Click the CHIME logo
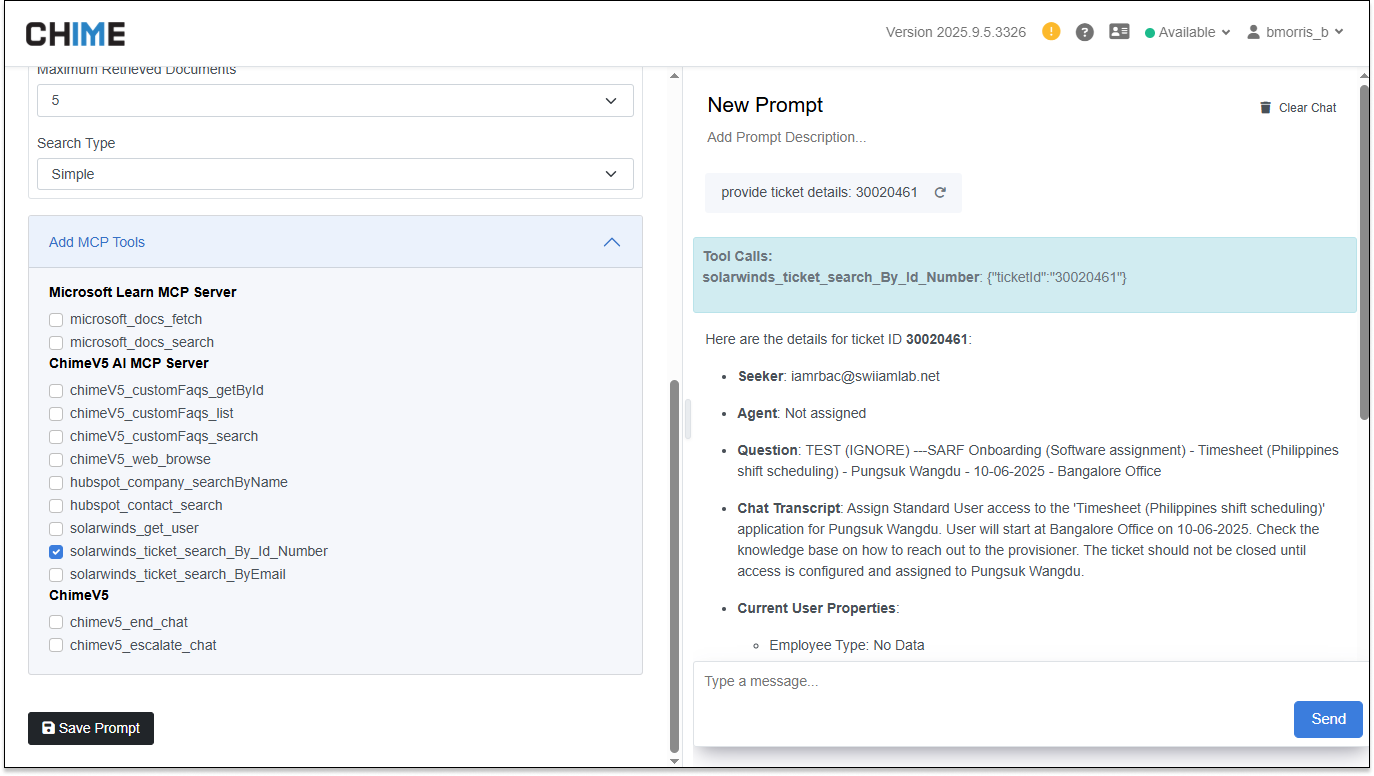This screenshot has height=776, width=1374. click(x=76, y=34)
